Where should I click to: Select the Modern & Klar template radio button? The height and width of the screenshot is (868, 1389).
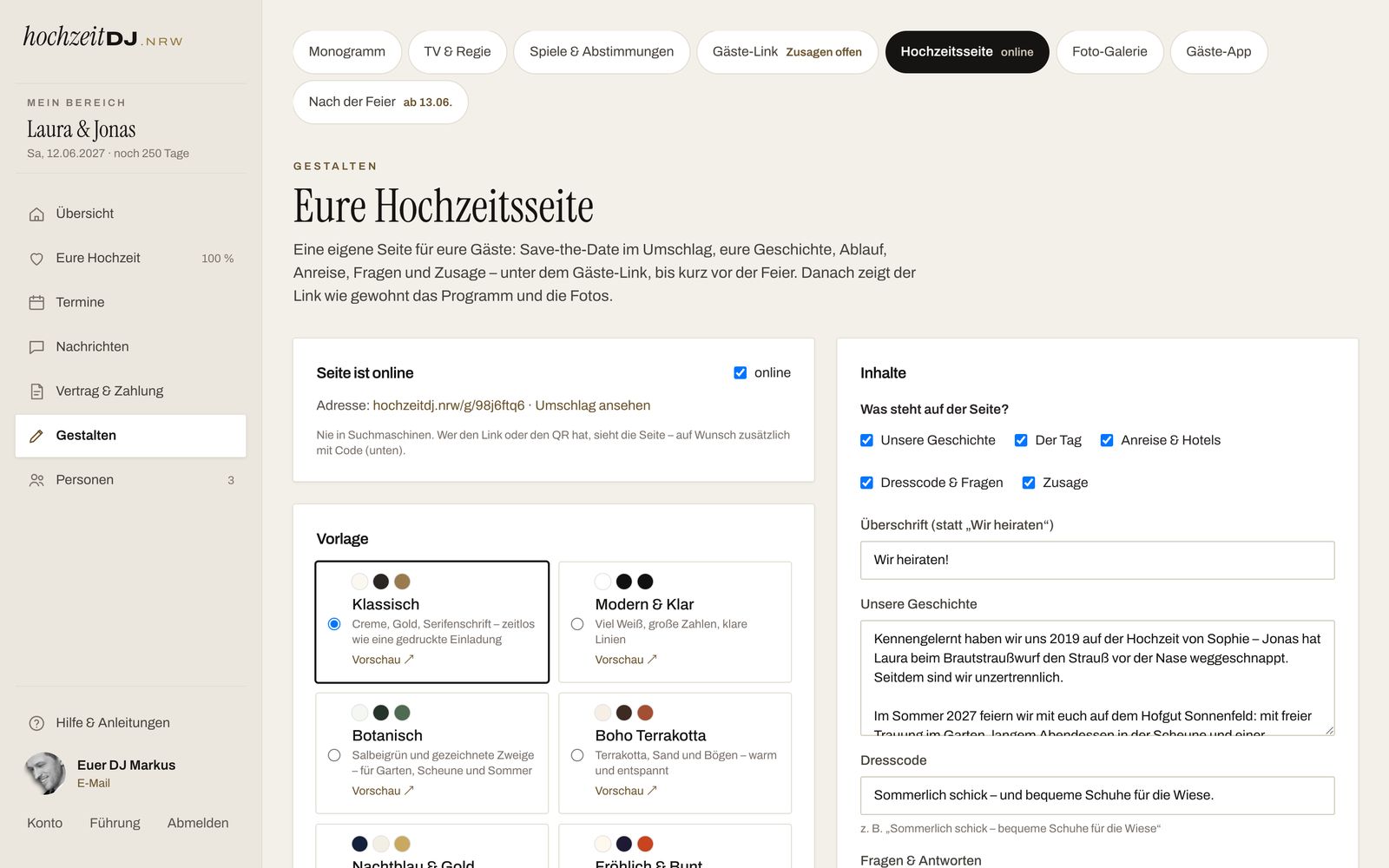[x=577, y=624]
